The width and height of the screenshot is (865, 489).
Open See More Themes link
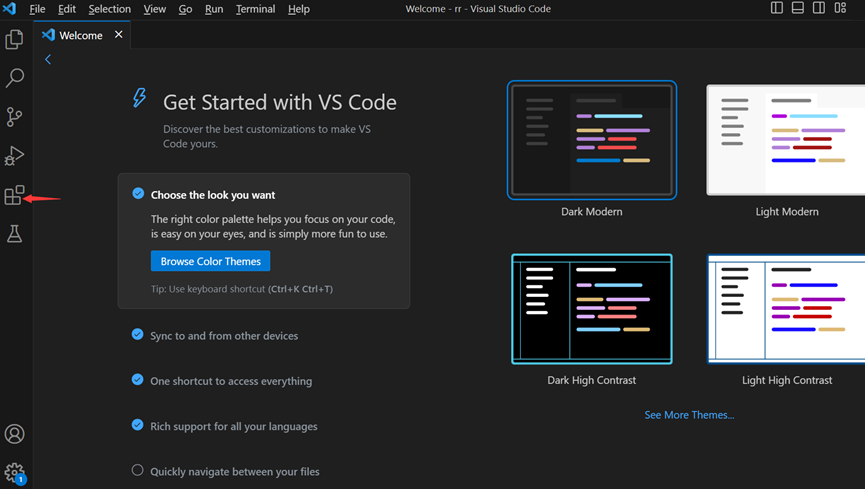[x=689, y=415]
